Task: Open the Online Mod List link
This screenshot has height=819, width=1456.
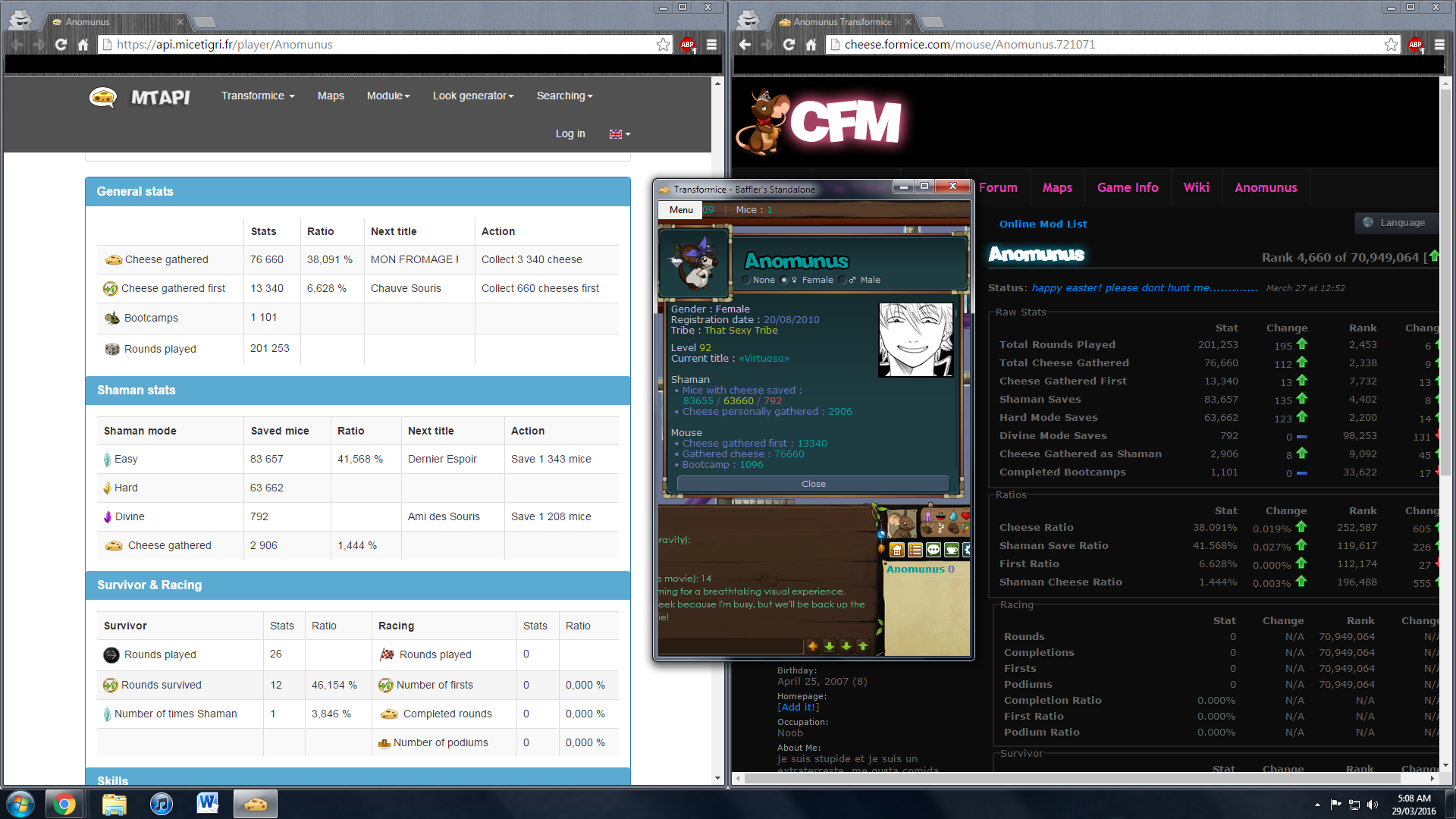Action: tap(1043, 224)
